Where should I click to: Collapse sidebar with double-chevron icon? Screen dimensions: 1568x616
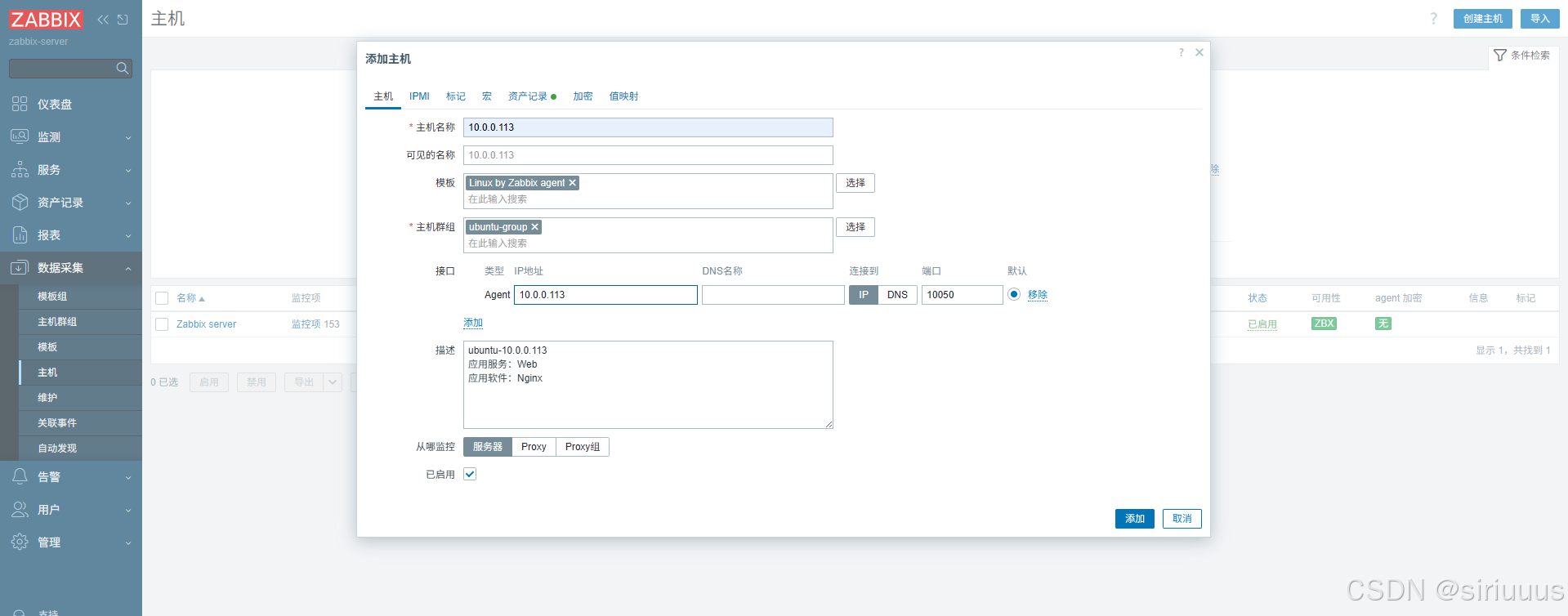pos(103,20)
